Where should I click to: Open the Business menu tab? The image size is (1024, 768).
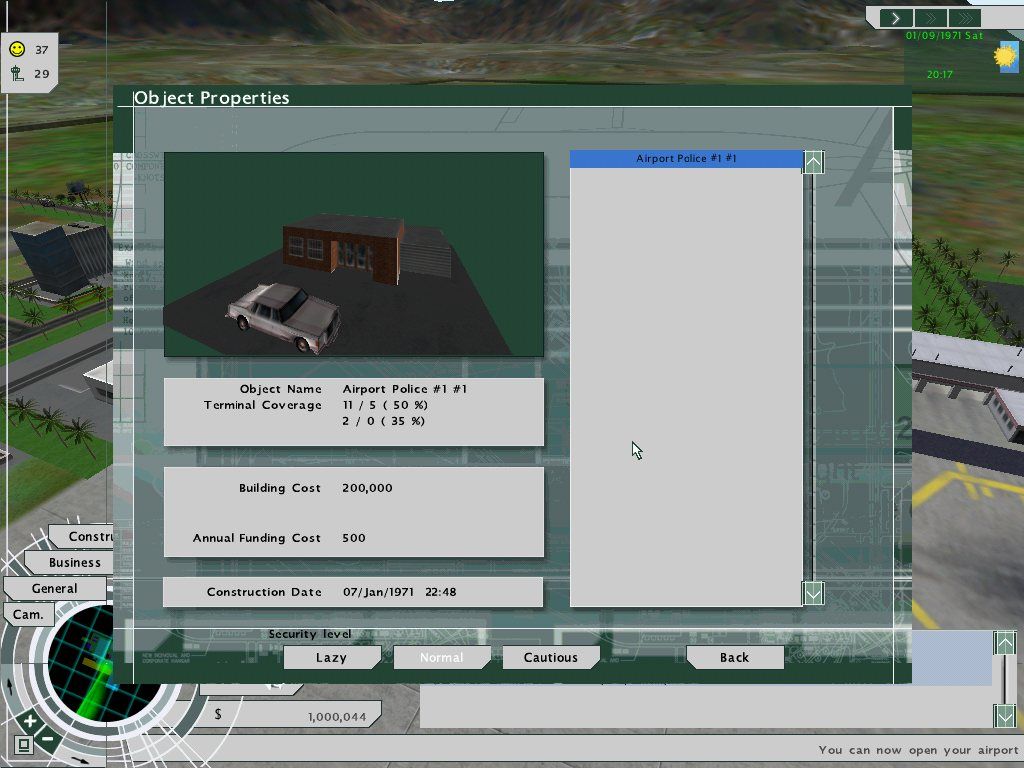point(75,562)
